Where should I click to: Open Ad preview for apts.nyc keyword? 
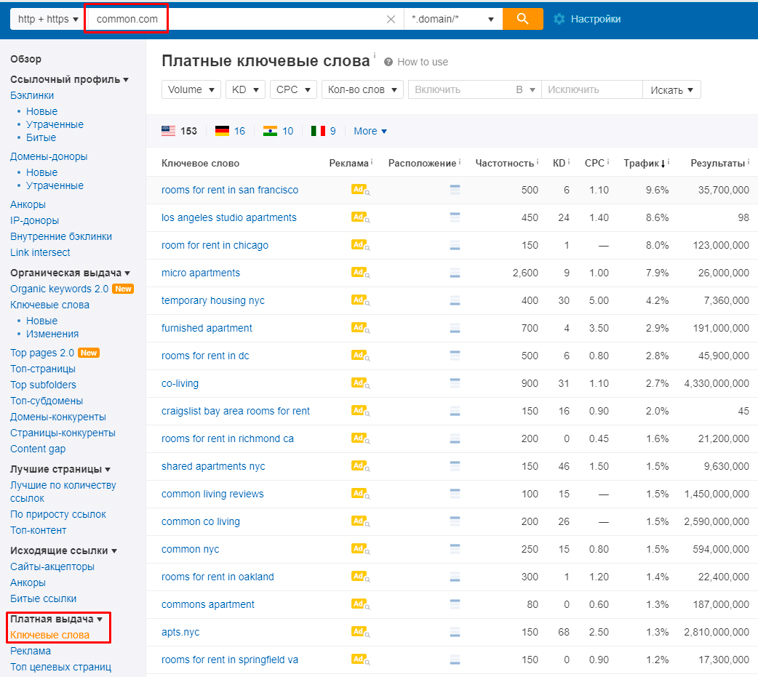360,632
